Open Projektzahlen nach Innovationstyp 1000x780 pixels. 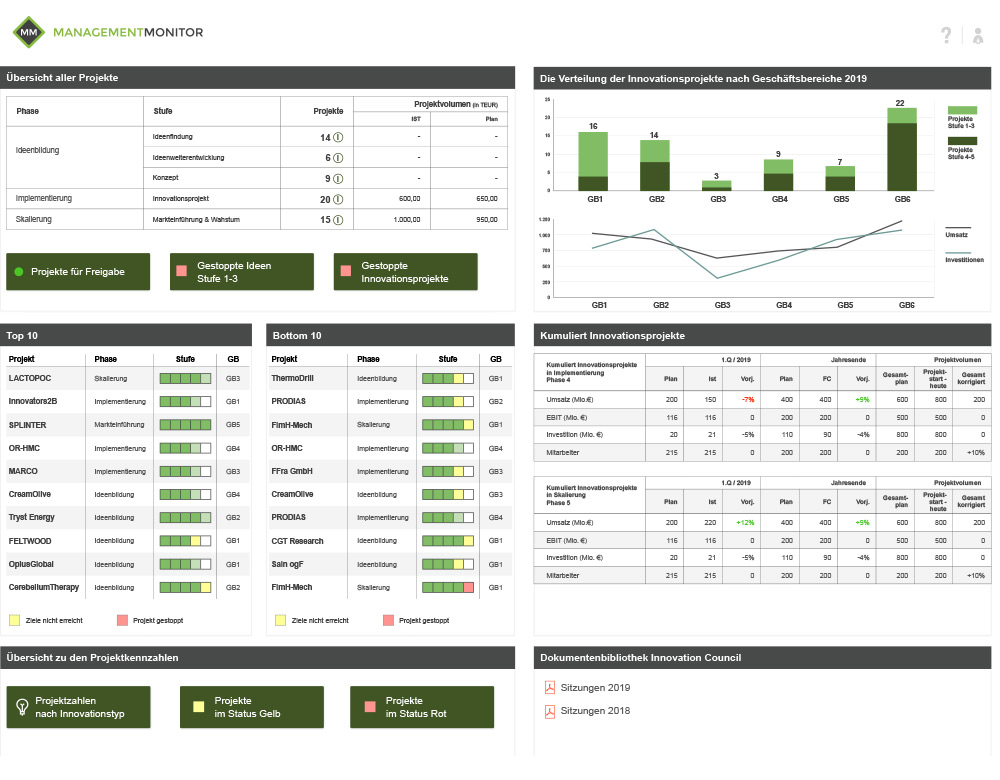click(78, 707)
